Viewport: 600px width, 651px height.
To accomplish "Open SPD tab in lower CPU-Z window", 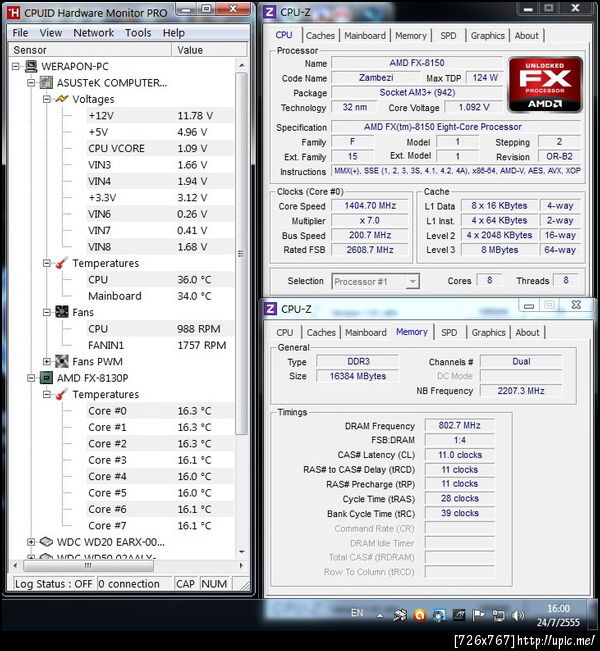I will pos(449,333).
